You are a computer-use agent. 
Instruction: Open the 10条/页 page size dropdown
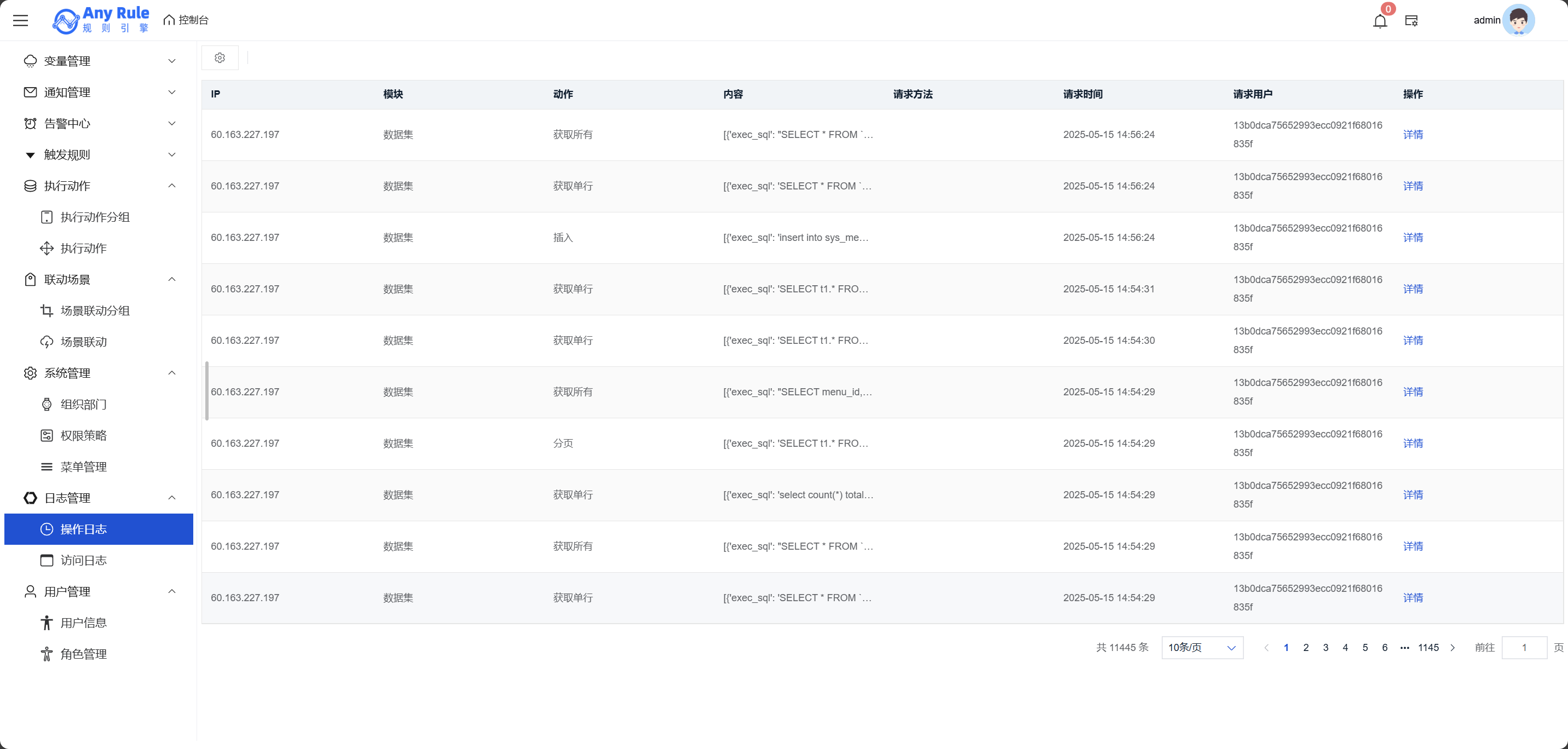(1202, 647)
